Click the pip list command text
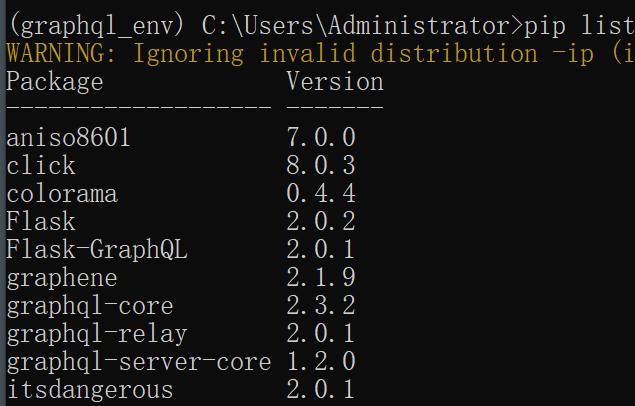The height and width of the screenshot is (406, 635). click(580, 26)
